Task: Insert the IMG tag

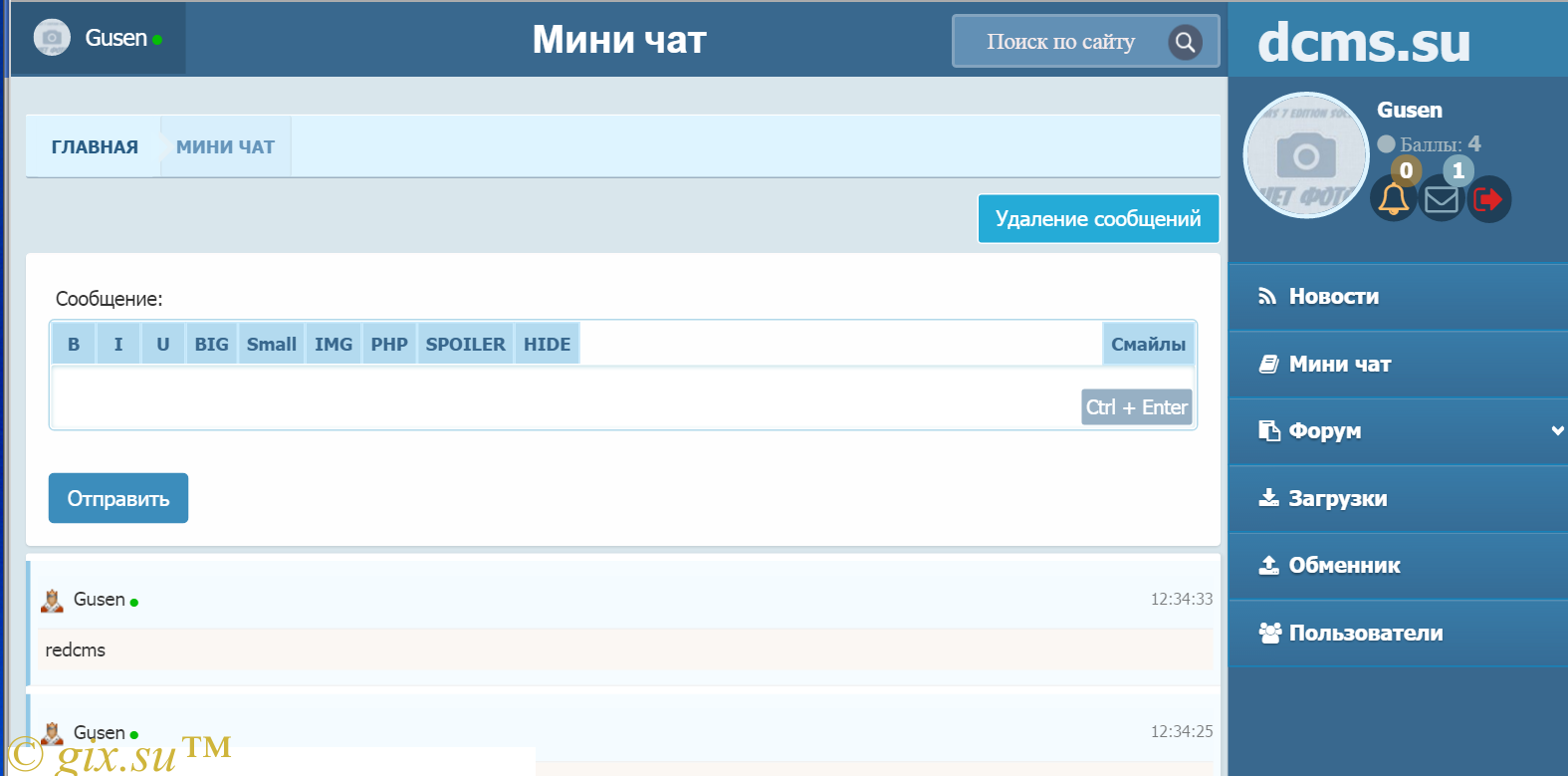Action: point(334,344)
